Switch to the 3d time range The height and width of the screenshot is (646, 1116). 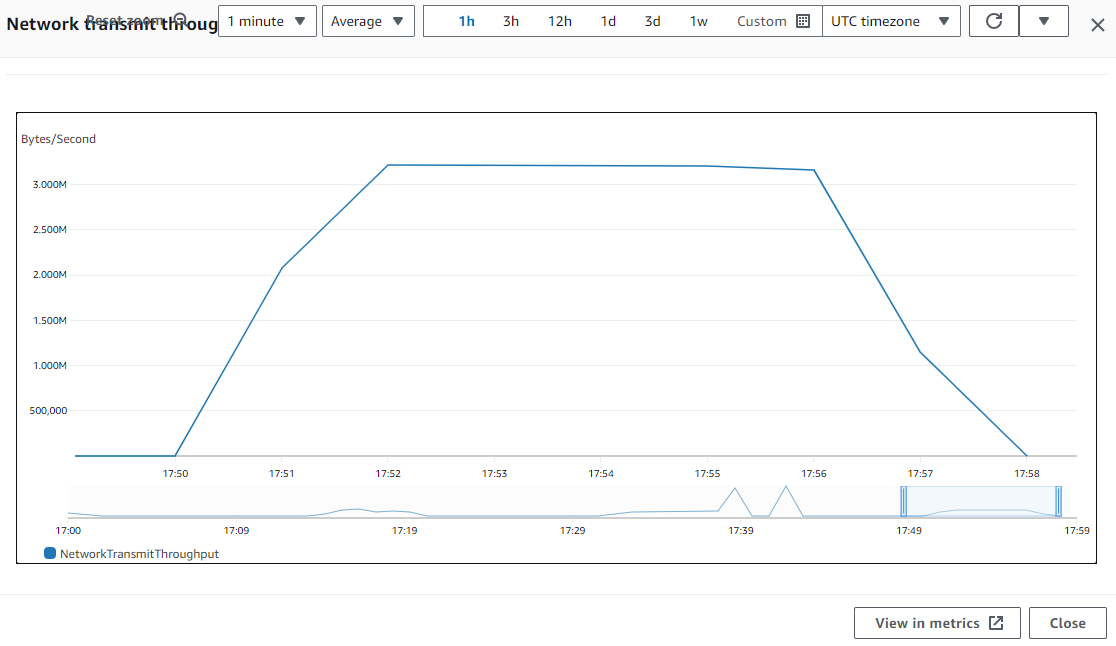click(x=652, y=21)
